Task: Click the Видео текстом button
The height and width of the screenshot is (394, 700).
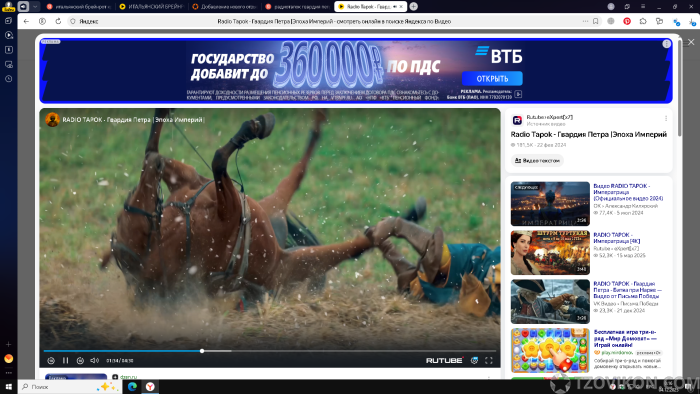Action: pos(537,161)
